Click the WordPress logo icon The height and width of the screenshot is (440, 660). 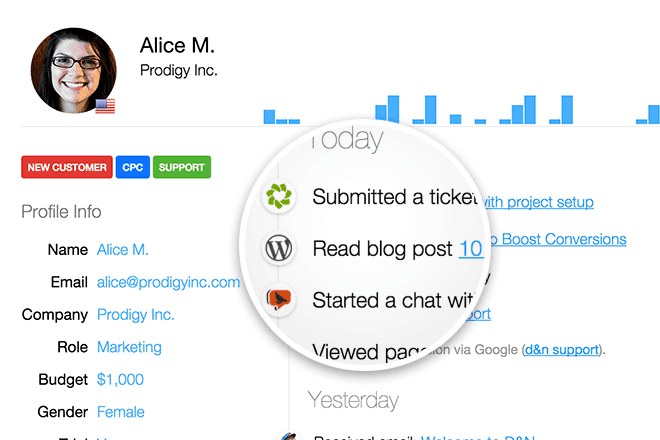pyautogui.click(x=278, y=248)
